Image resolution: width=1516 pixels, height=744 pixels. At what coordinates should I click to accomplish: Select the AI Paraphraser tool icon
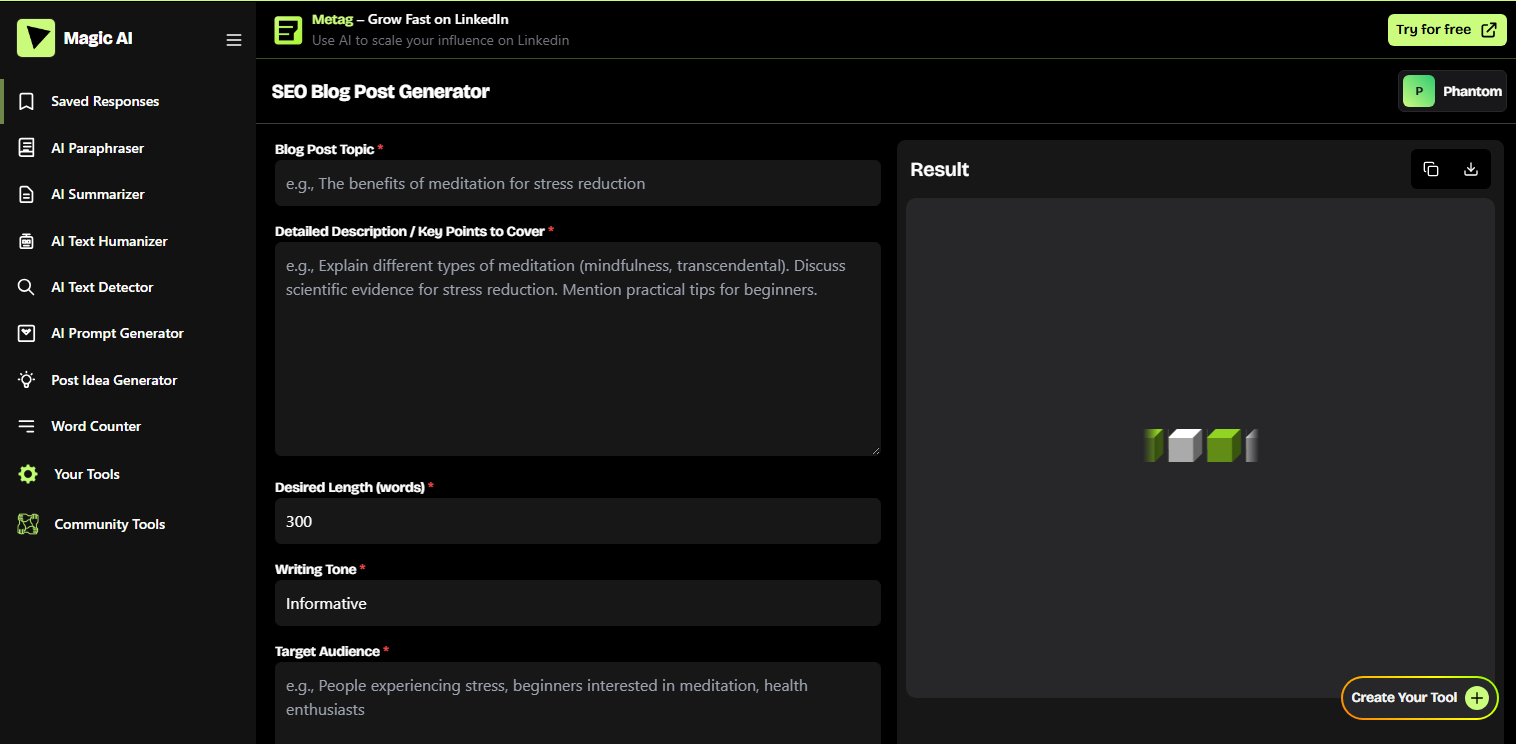[27, 147]
